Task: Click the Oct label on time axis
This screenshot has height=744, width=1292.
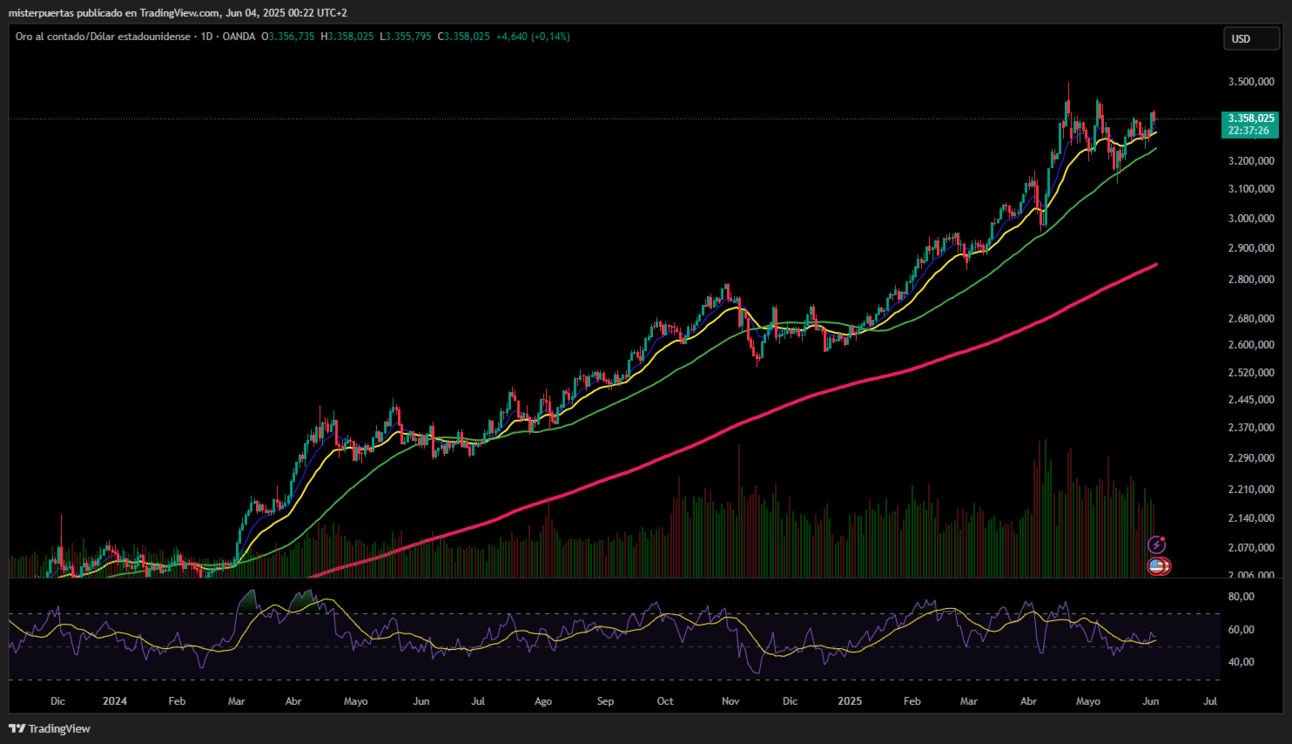Action: point(666,702)
